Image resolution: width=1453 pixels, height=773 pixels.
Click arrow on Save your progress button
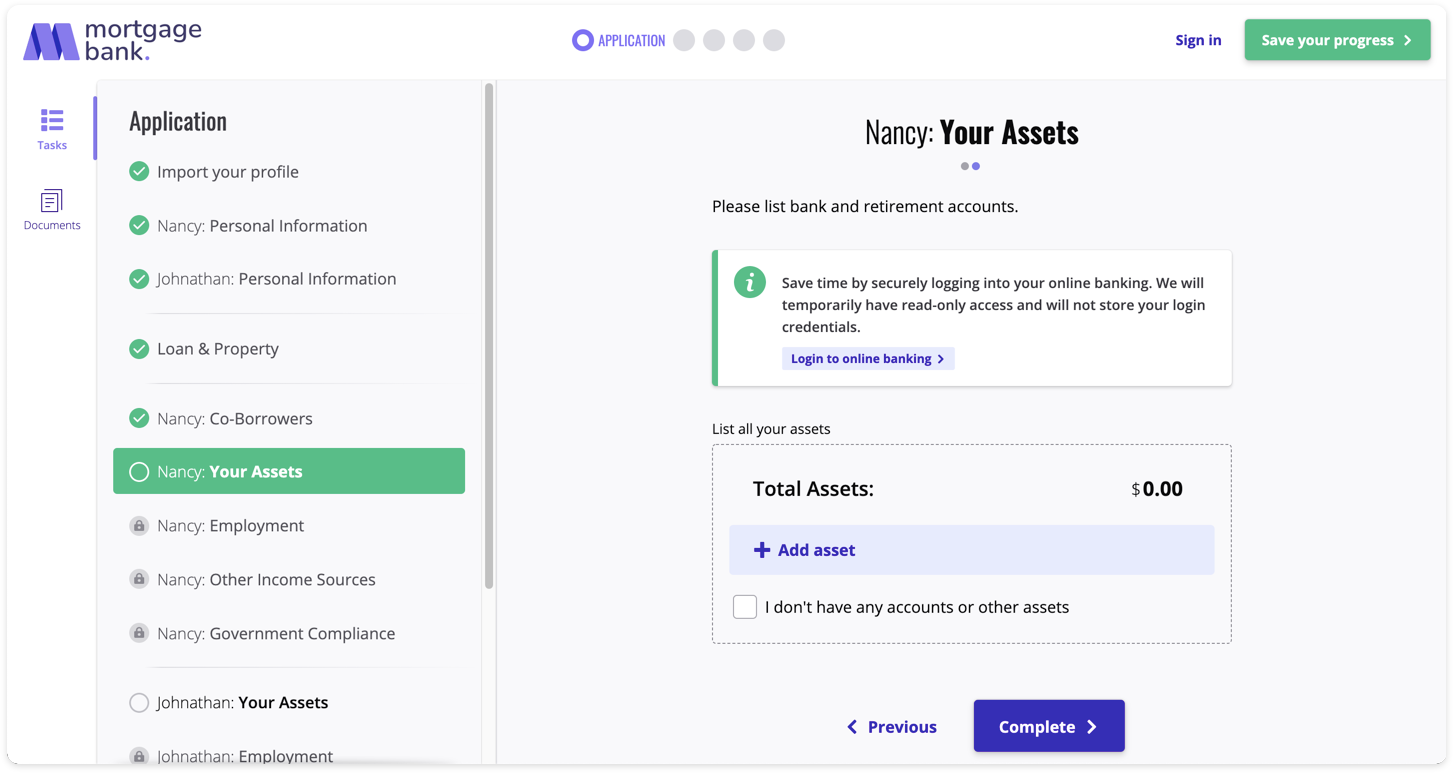pos(1408,41)
